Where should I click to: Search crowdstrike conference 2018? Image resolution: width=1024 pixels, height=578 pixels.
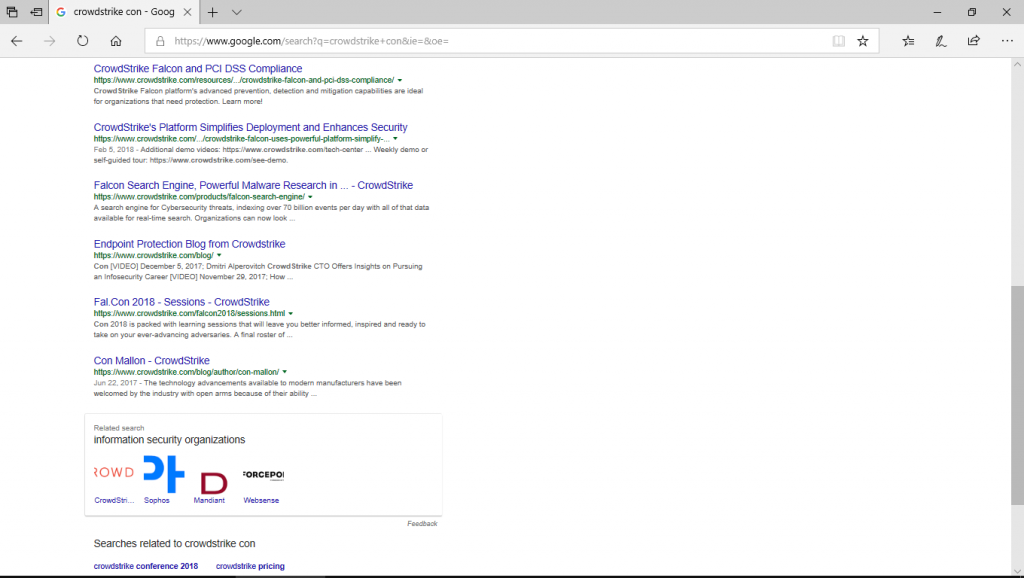coord(146,566)
